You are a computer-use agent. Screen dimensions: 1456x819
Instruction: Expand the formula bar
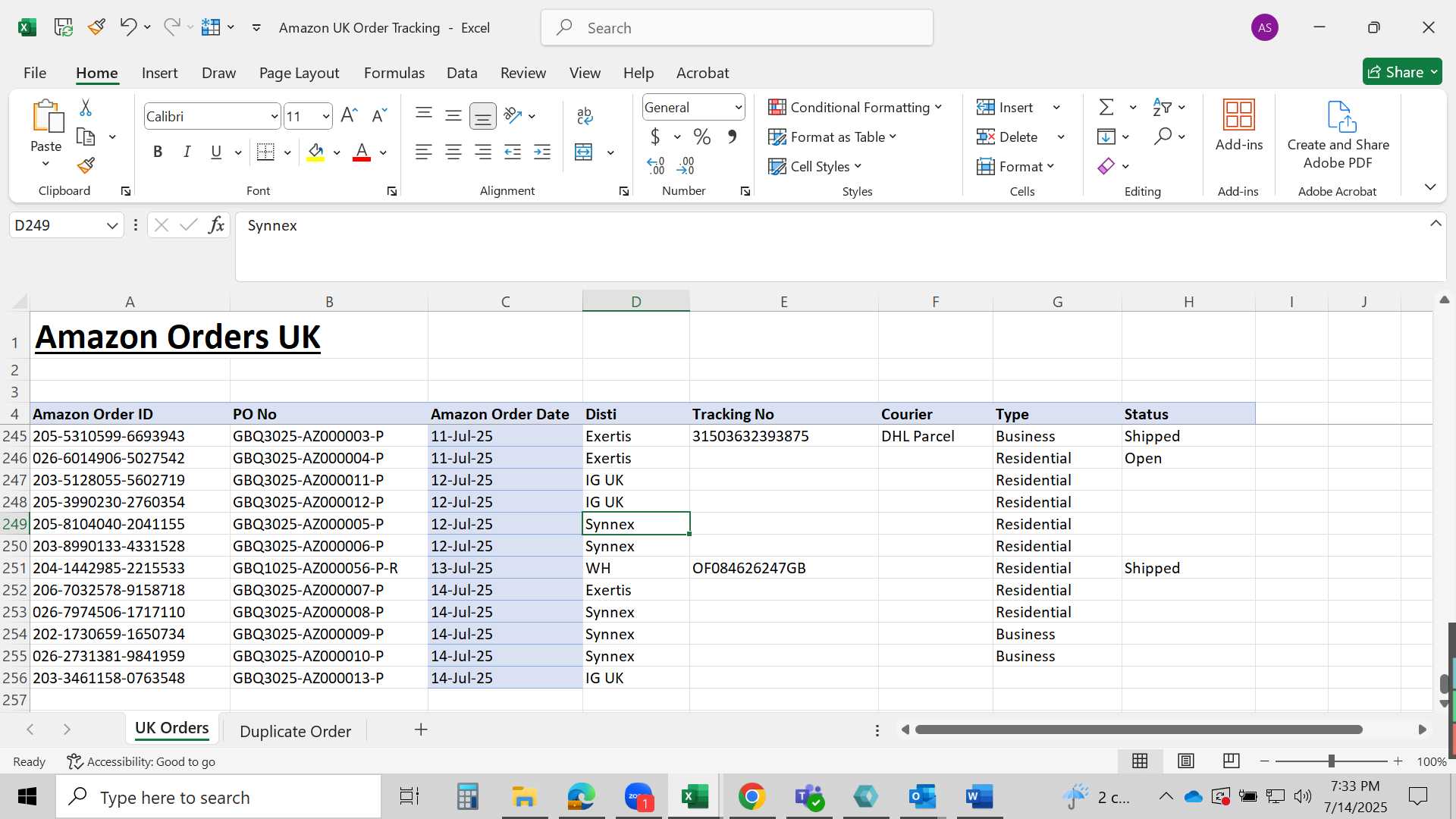[x=1436, y=224]
